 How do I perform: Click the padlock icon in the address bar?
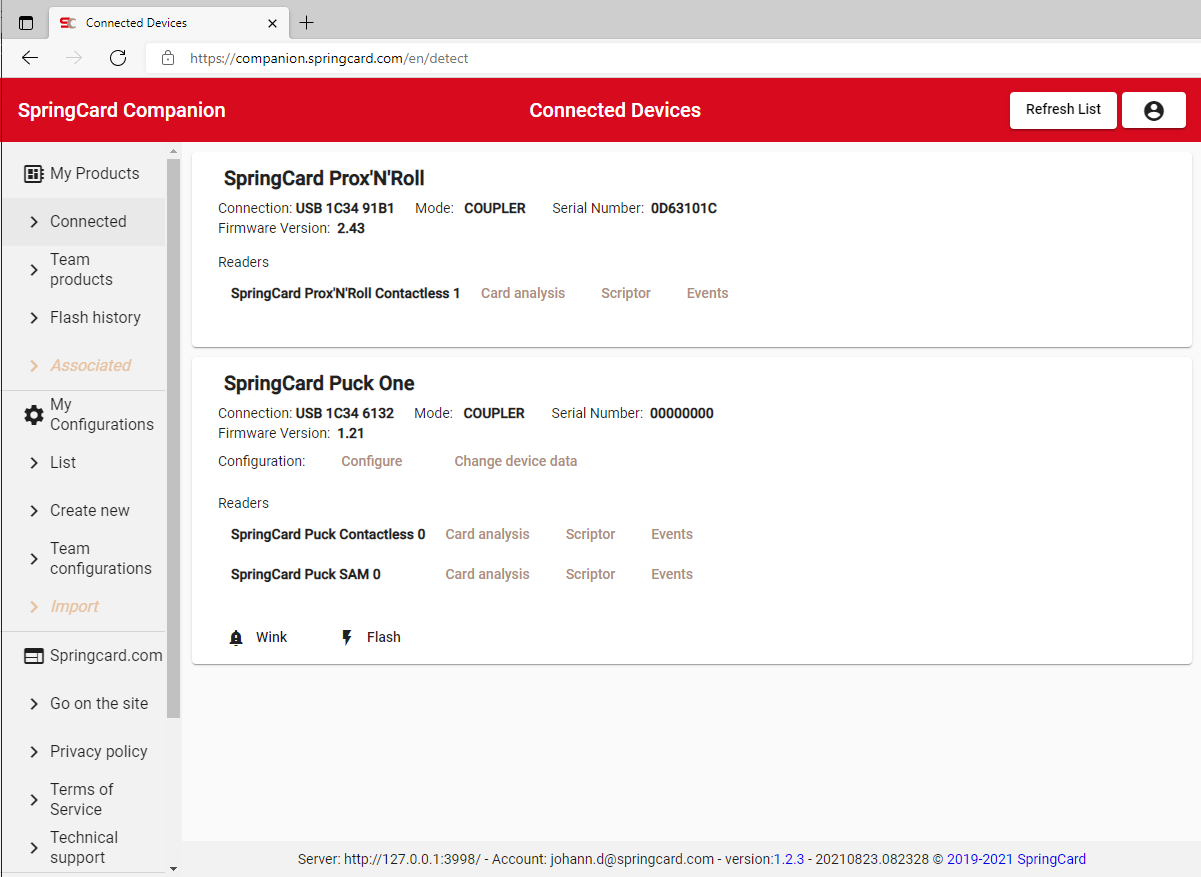click(x=167, y=58)
